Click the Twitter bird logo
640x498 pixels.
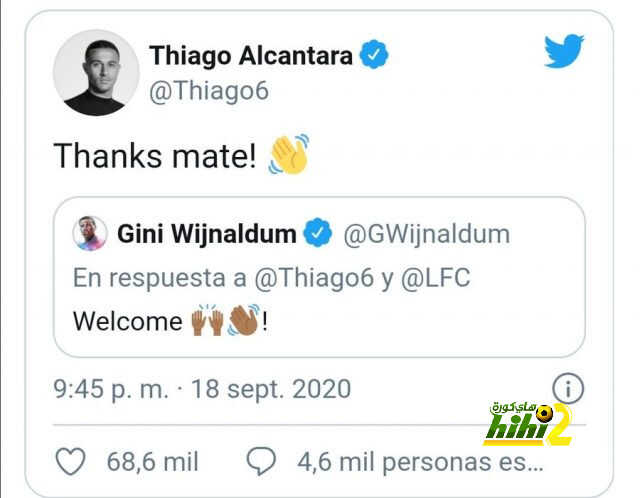[564, 51]
